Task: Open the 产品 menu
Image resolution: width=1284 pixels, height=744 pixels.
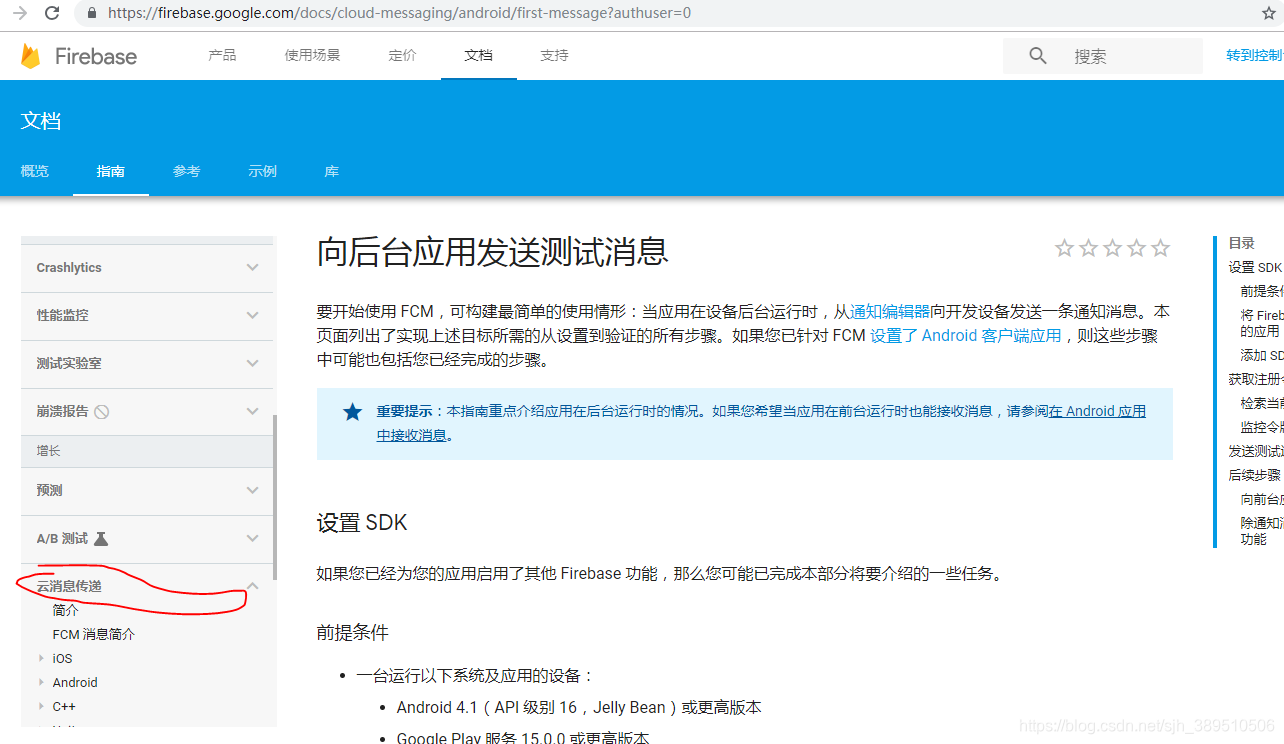Action: tap(222, 55)
